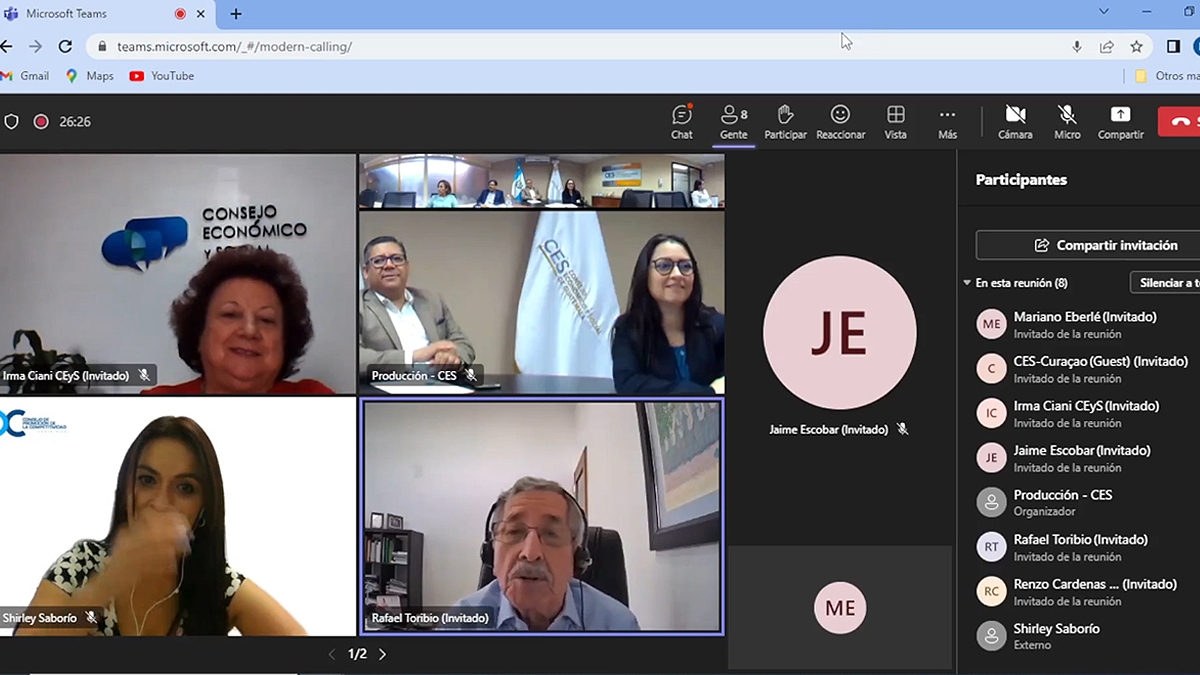Go to next page of video gallery
Viewport: 1200px width, 675px height.
382,654
